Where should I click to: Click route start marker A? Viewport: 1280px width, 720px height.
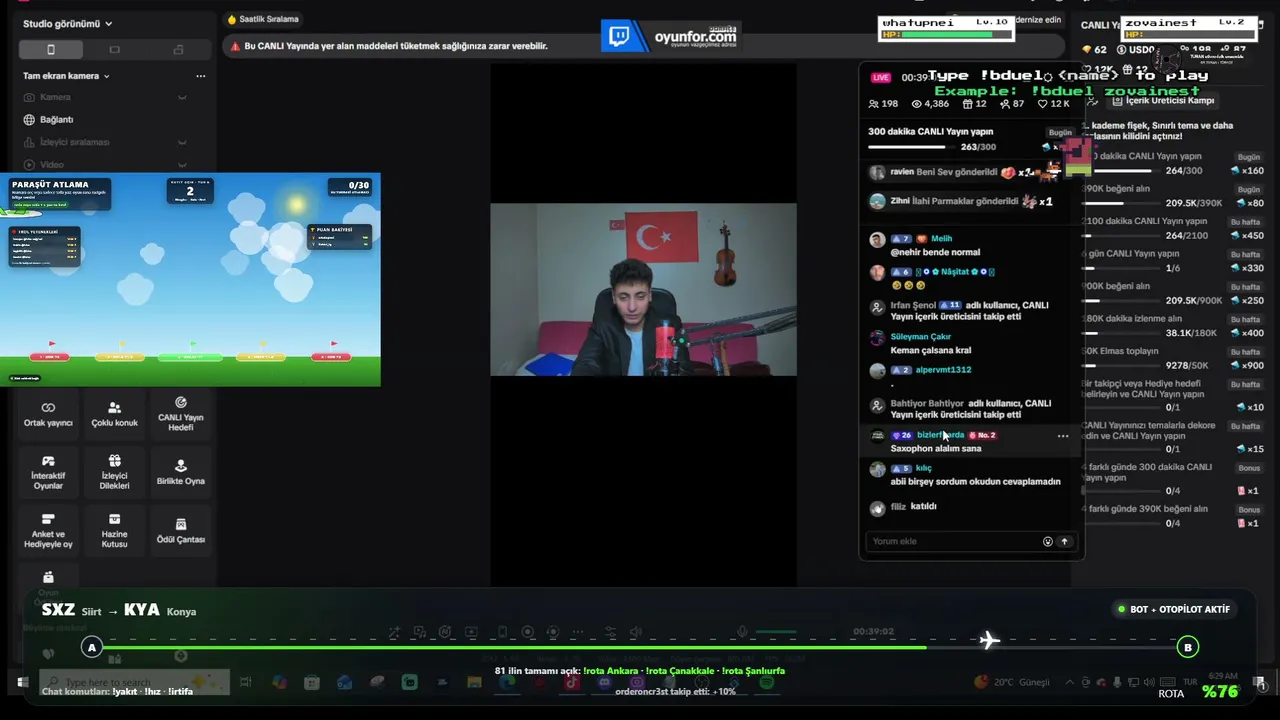coord(92,647)
